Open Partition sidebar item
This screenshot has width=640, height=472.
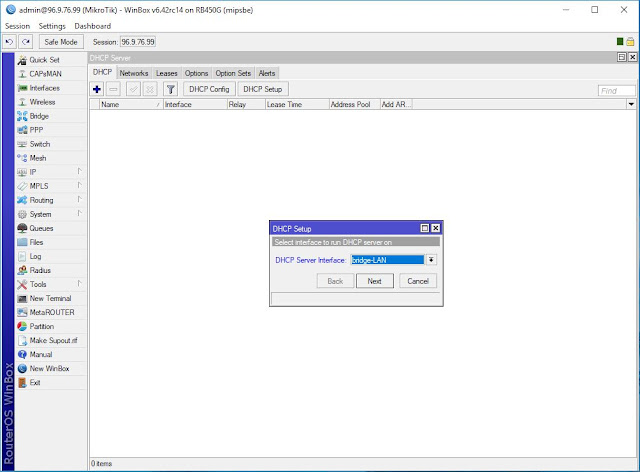click(x=51, y=326)
